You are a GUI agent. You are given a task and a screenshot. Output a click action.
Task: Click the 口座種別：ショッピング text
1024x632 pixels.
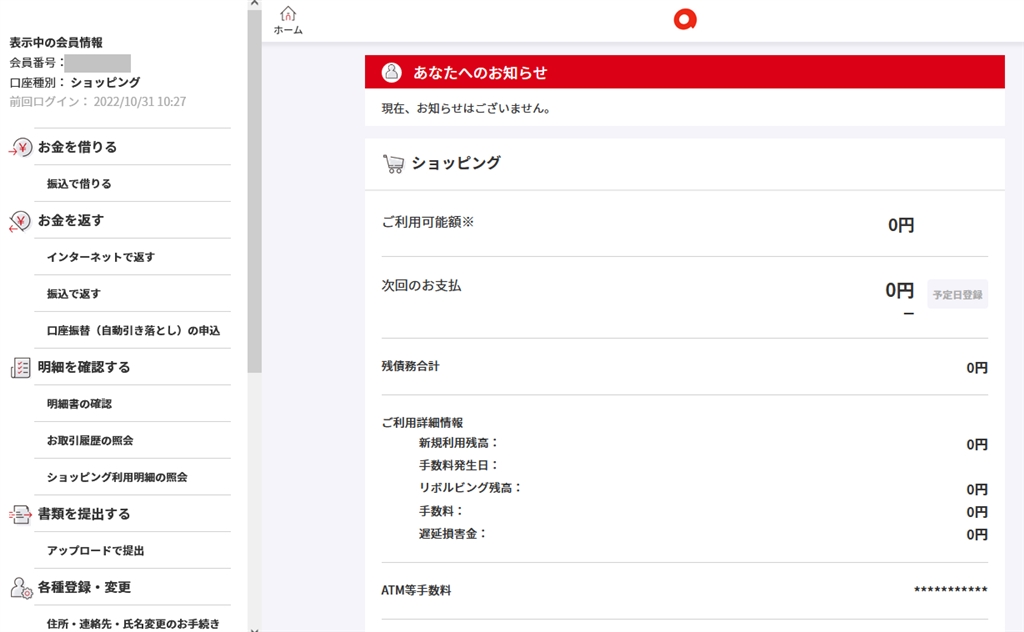[74, 82]
